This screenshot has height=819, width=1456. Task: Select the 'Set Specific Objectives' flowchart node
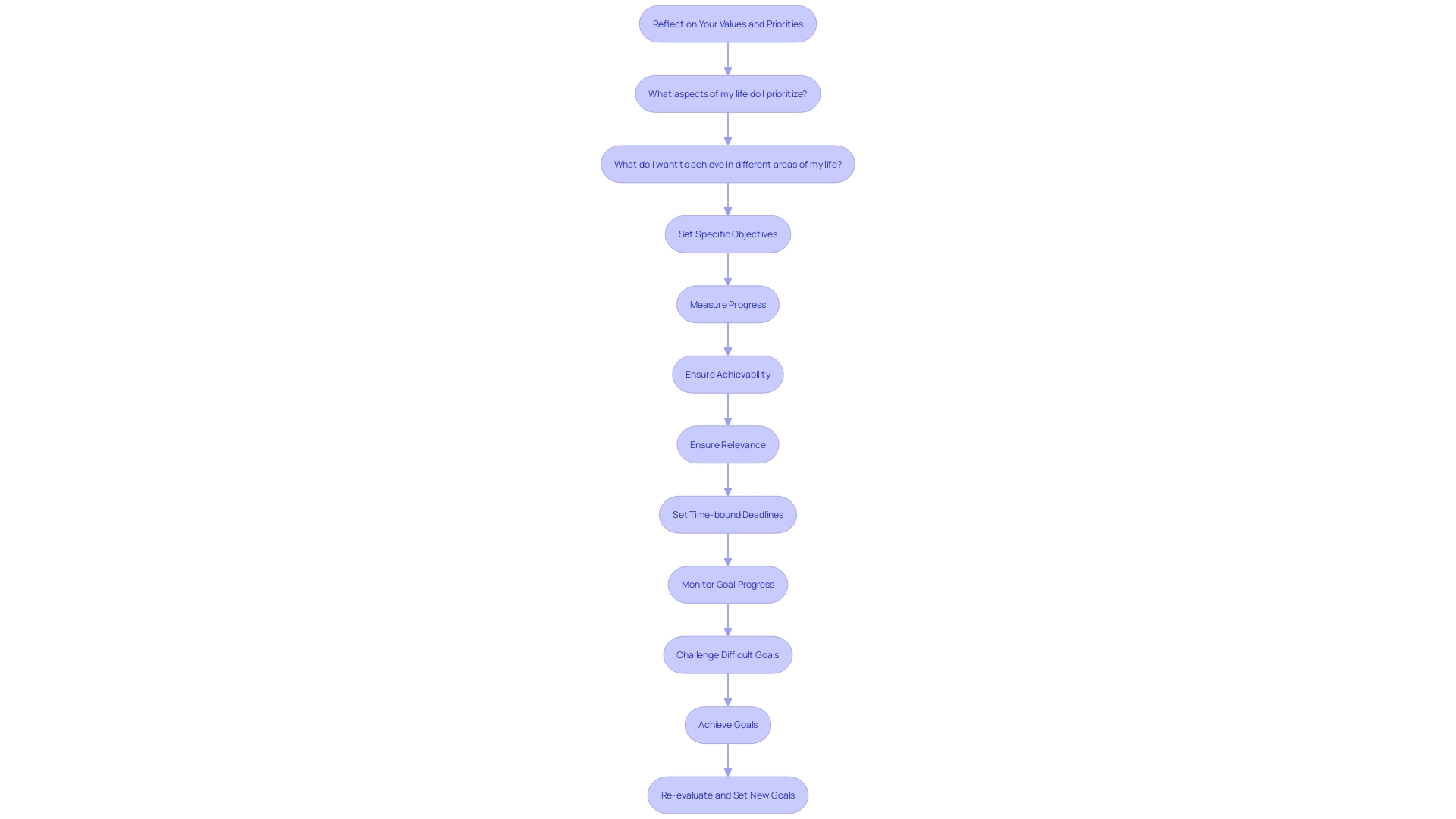[x=727, y=233]
